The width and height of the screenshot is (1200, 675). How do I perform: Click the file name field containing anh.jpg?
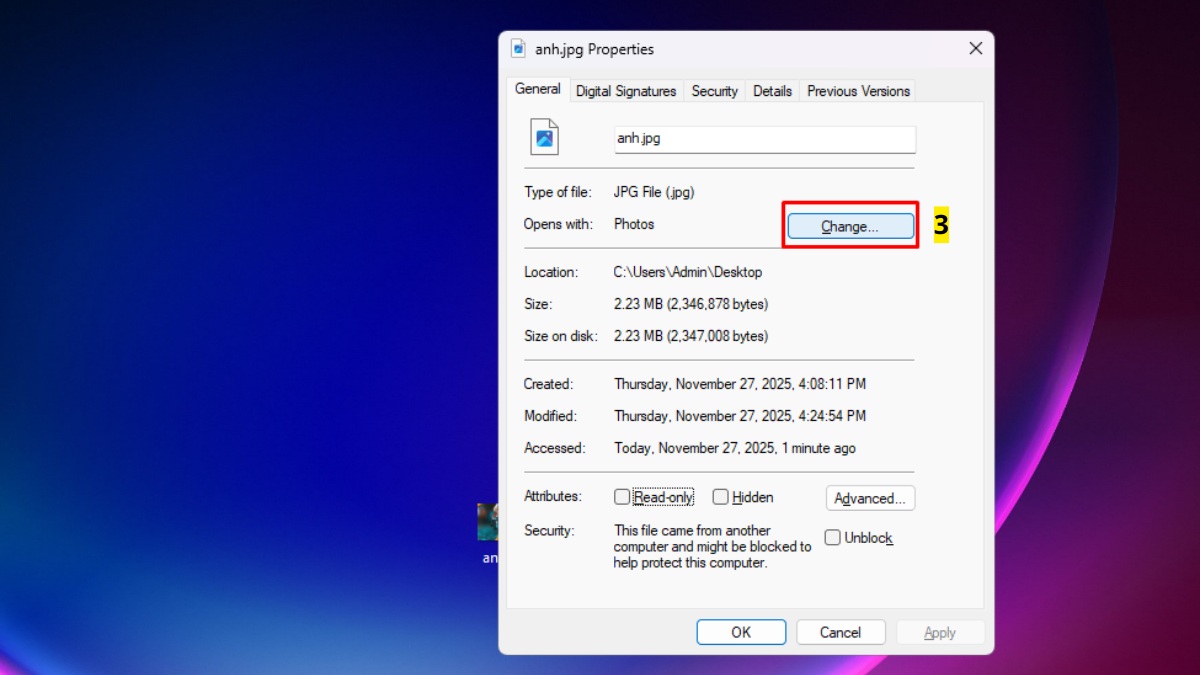[x=765, y=139]
